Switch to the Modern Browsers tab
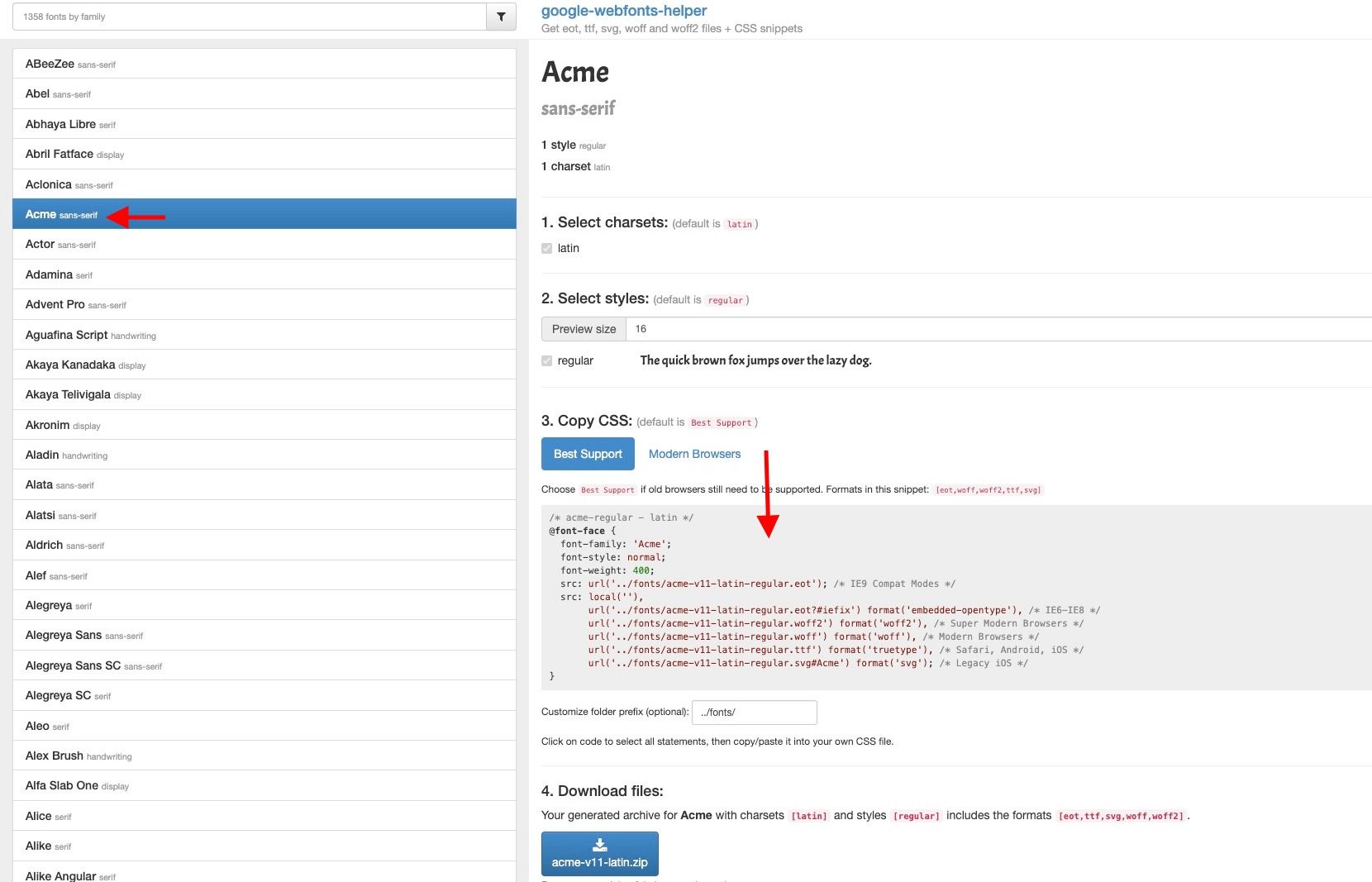The height and width of the screenshot is (882, 1372). point(694,454)
